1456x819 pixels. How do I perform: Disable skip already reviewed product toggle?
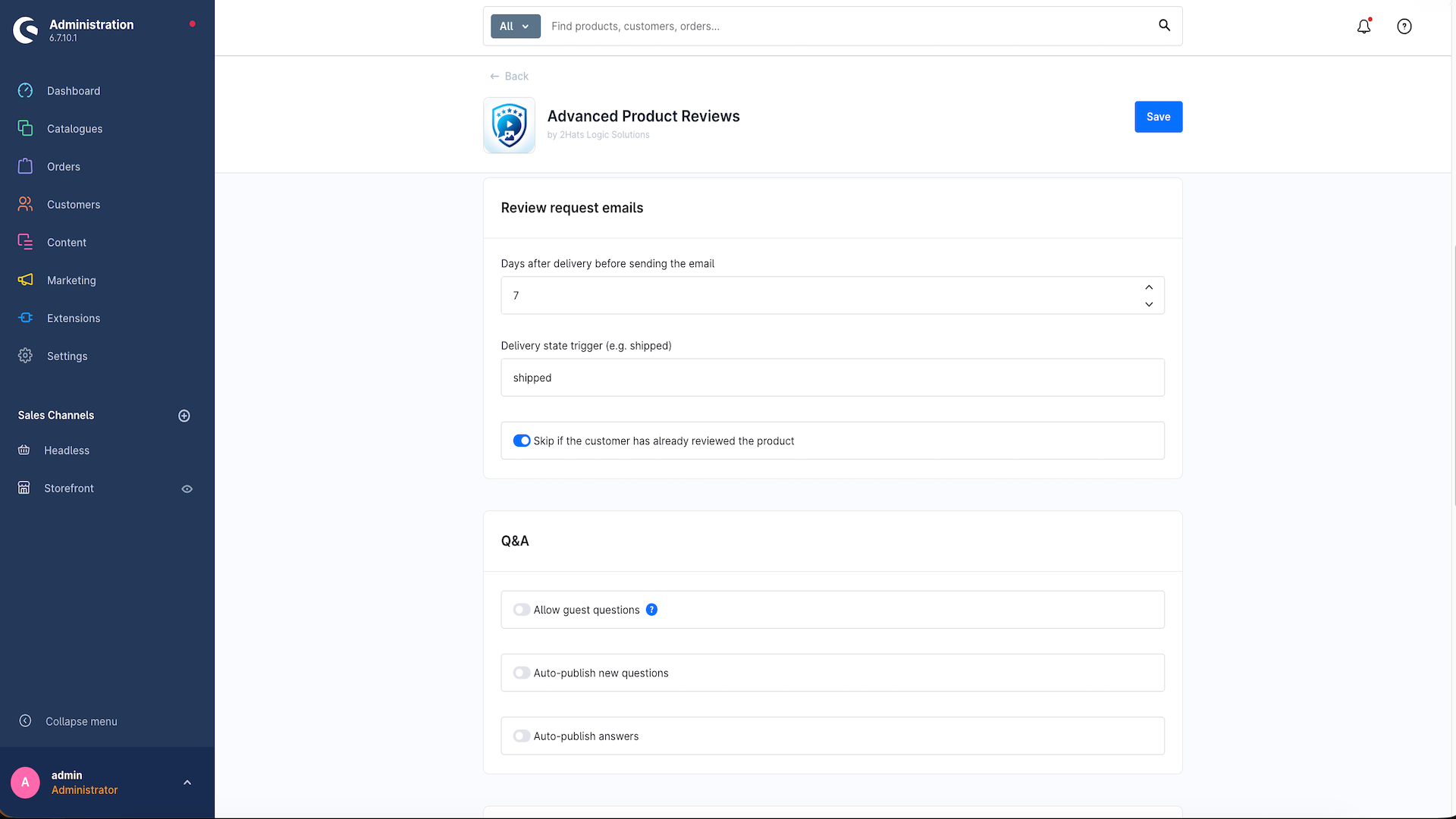(522, 441)
